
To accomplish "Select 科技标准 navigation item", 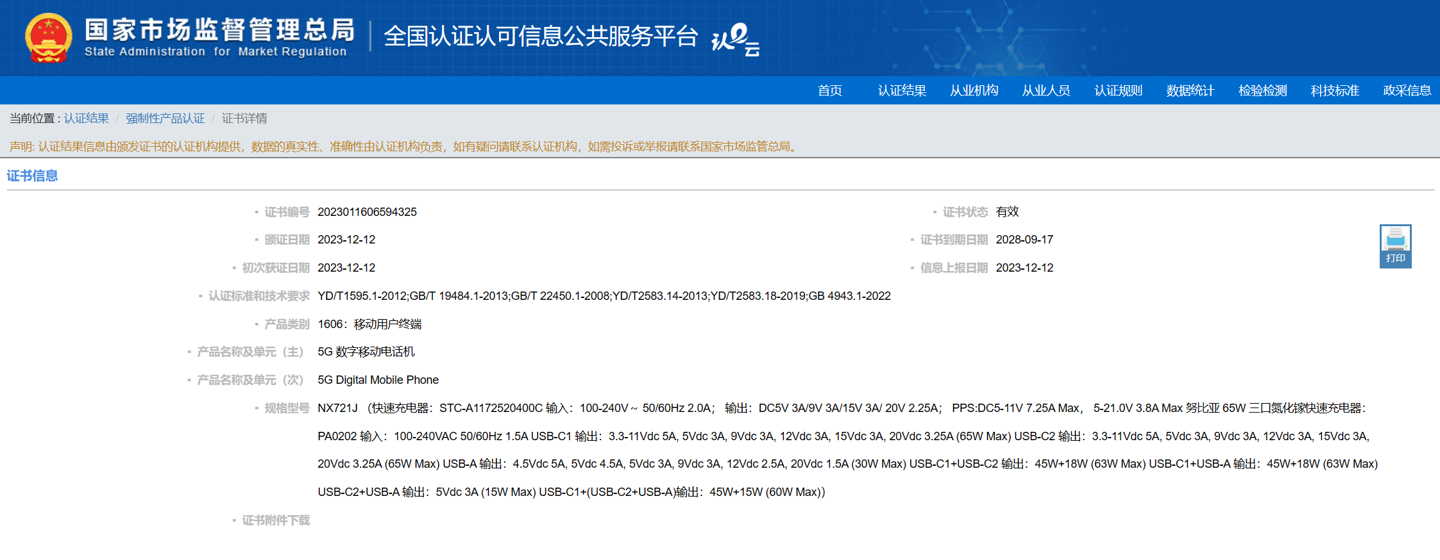I will [x=1335, y=91].
